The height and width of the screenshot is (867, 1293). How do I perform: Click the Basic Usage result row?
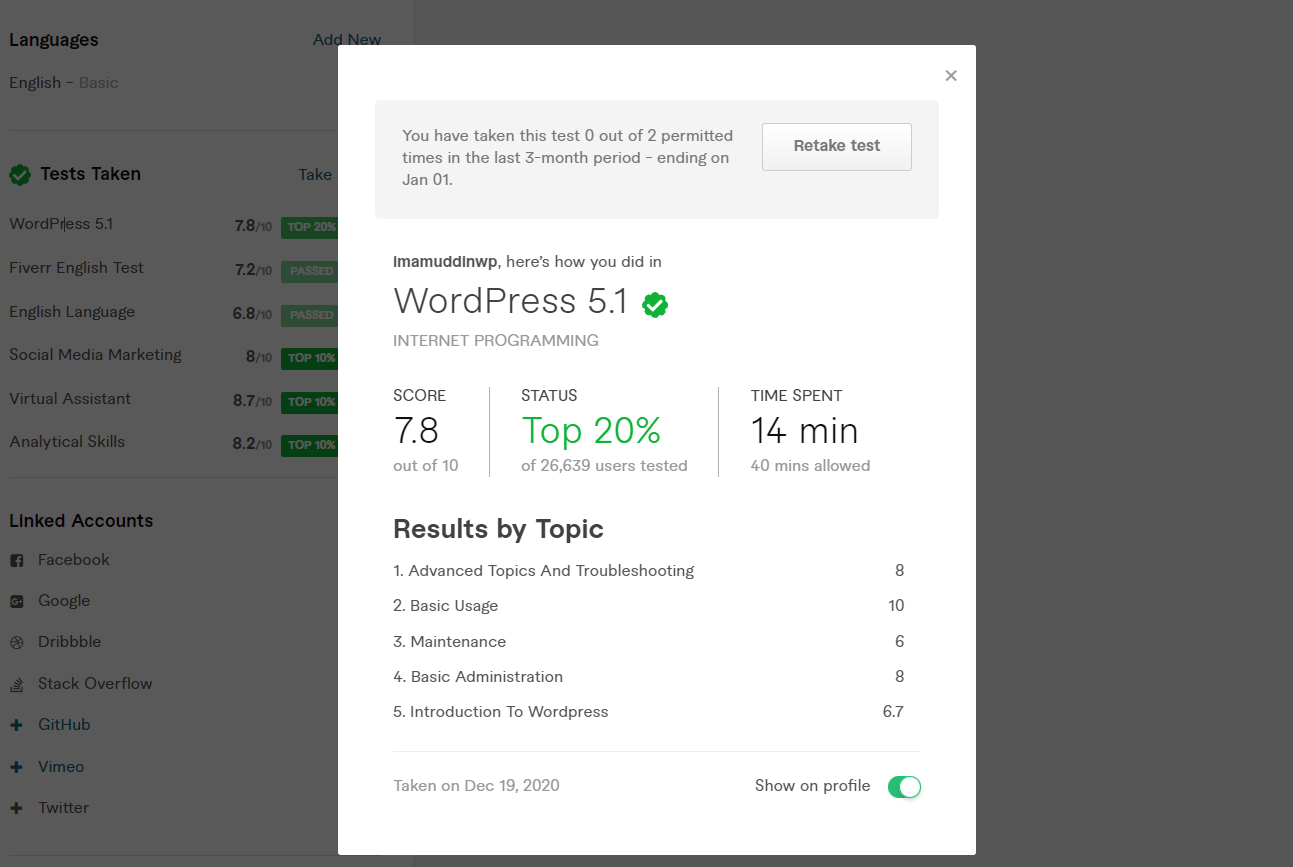(x=649, y=606)
